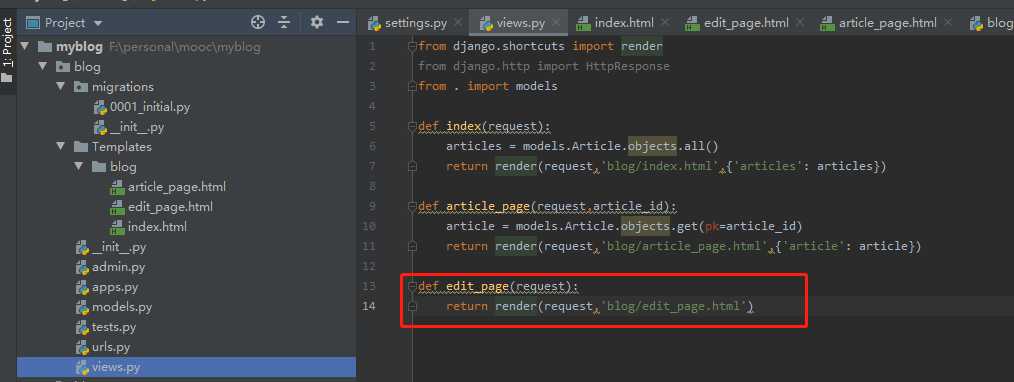Click the folder icon beside Templates
The image size is (1014, 382).
(81, 147)
